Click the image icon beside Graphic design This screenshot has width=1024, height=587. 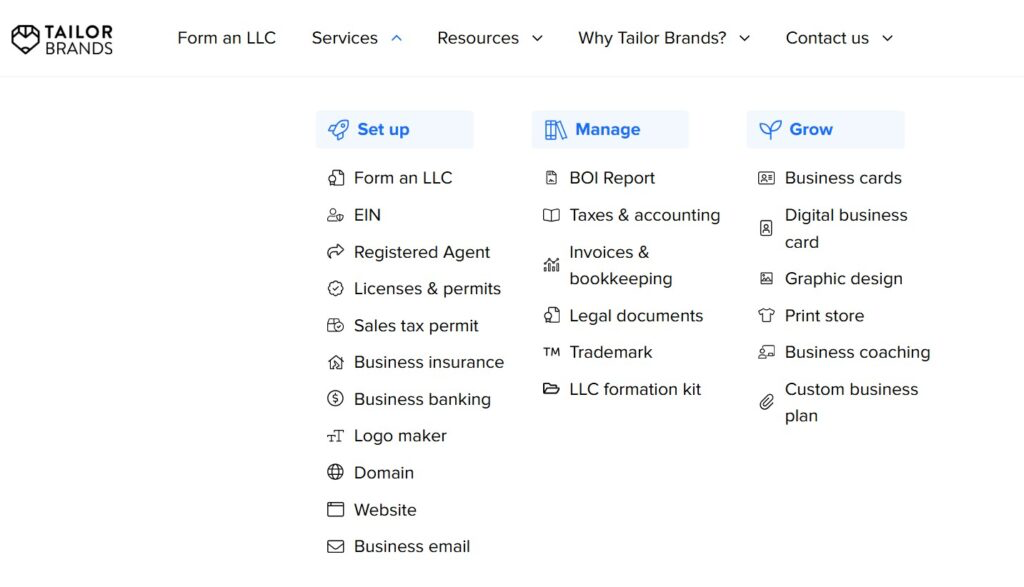coord(766,279)
